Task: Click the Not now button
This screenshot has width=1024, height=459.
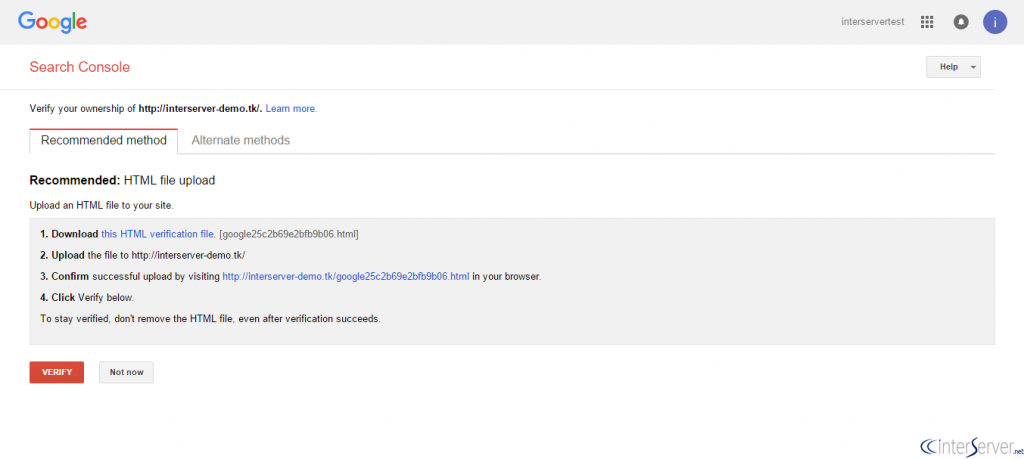Action: point(126,372)
